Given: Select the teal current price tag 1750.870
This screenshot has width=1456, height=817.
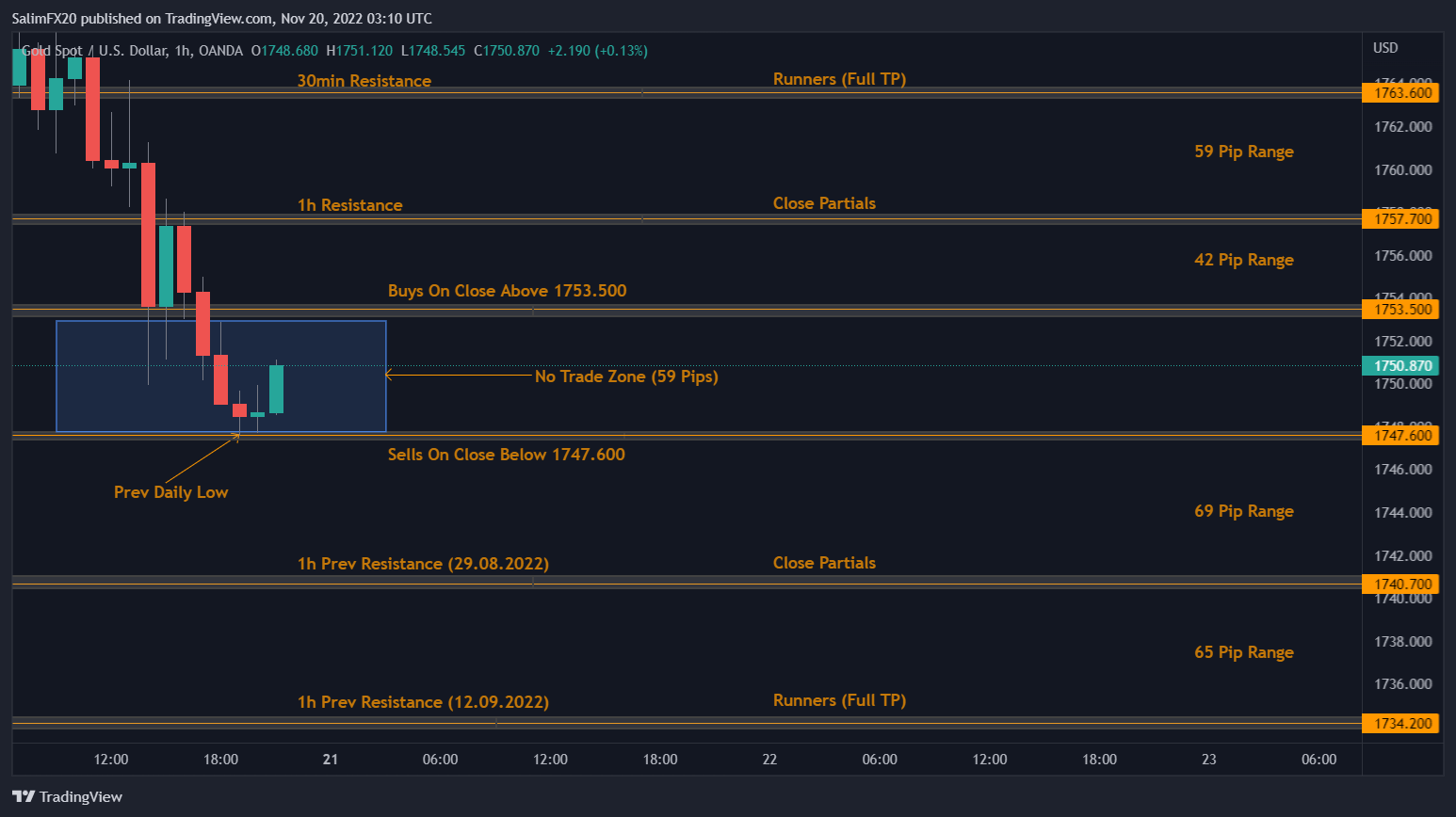Looking at the screenshot, I should coord(1400,365).
